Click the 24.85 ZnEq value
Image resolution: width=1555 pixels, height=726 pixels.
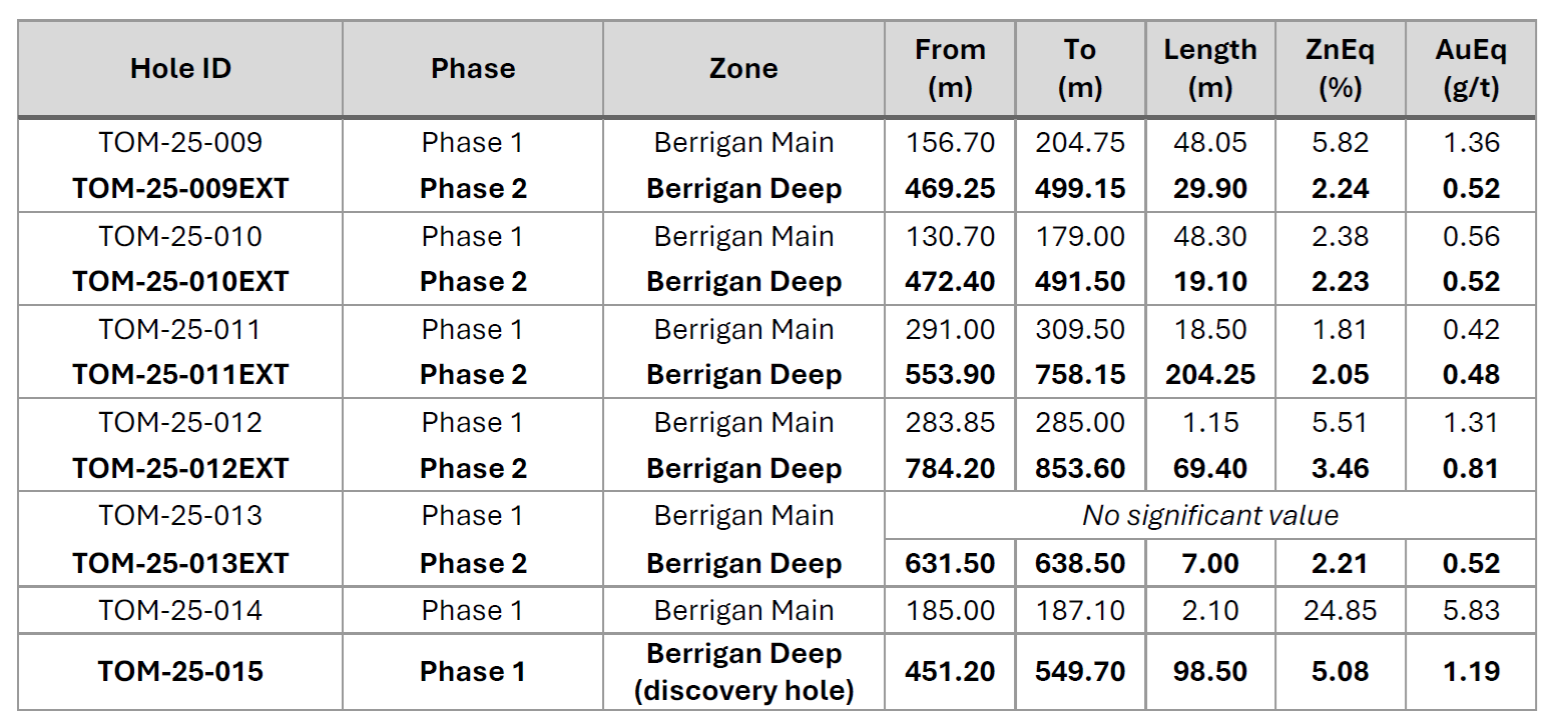click(x=1340, y=610)
